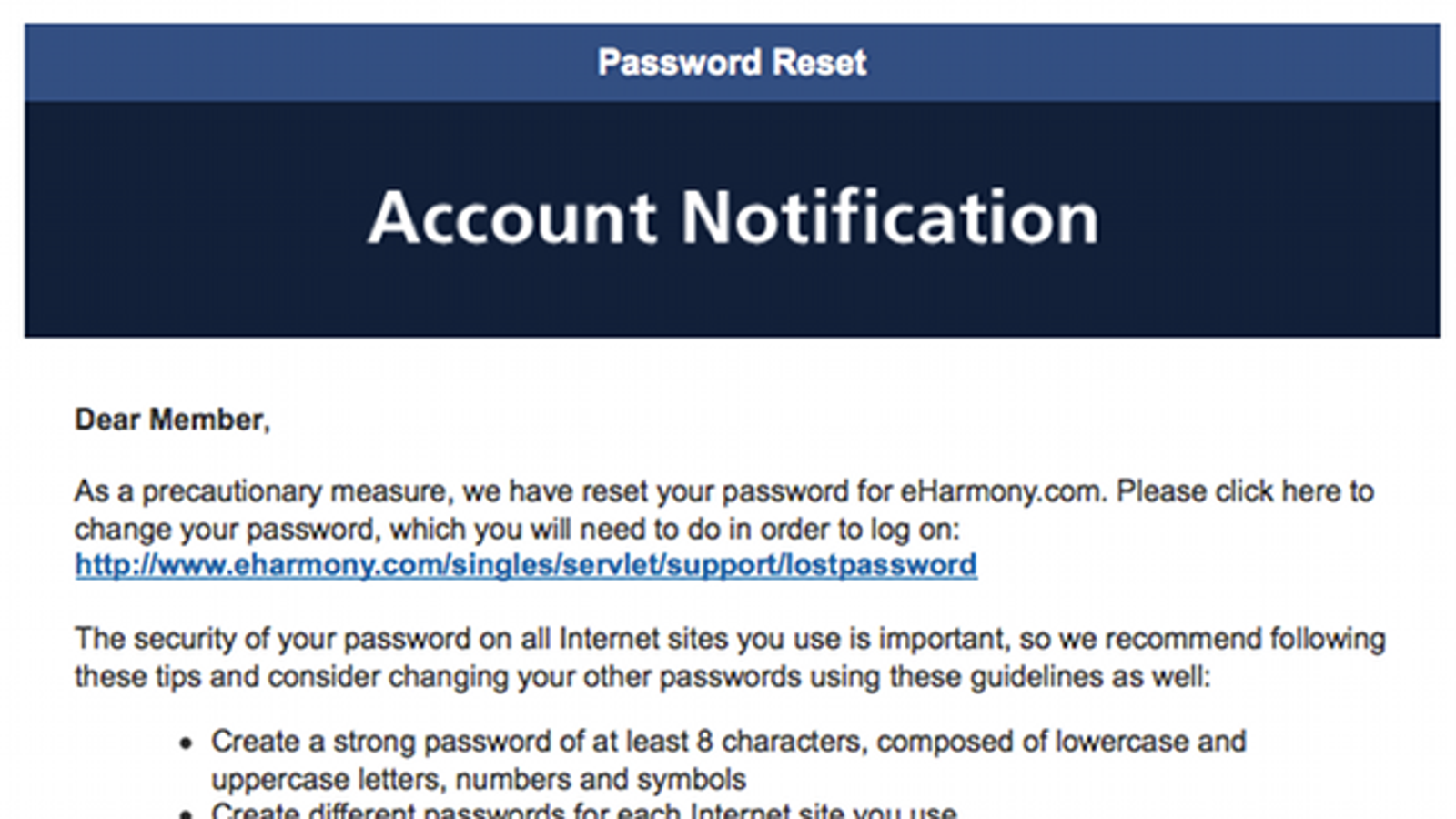Click the lighter blue top header bar
This screenshot has width=1456, height=819.
[732, 63]
